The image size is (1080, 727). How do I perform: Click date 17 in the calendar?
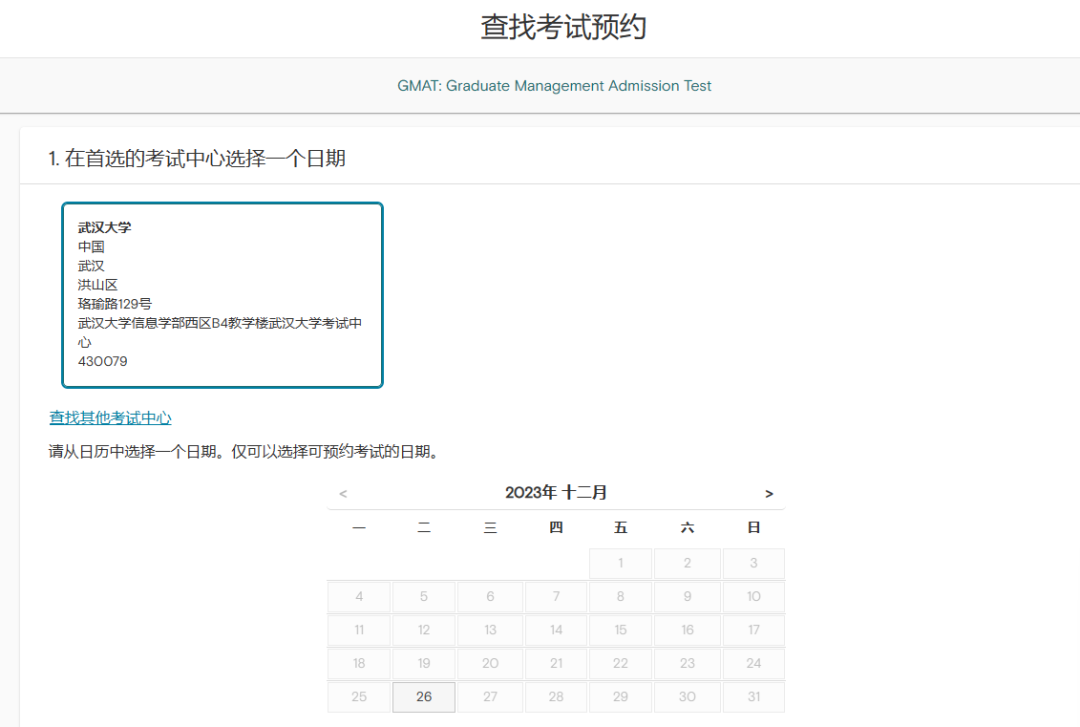[754, 630]
